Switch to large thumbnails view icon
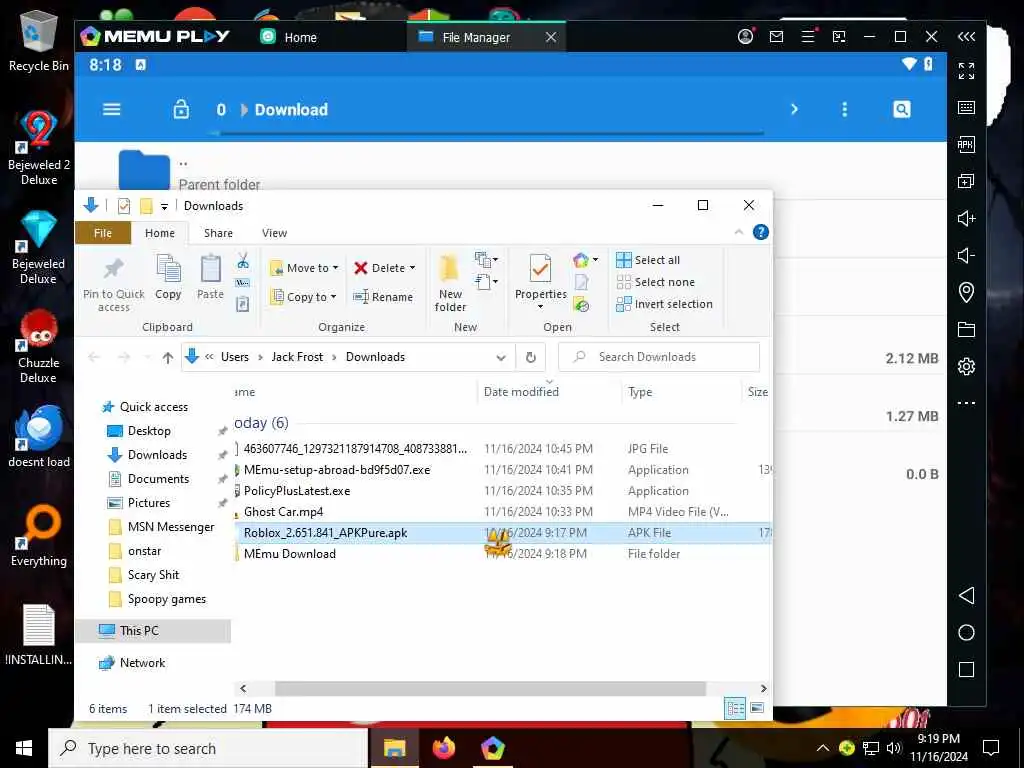The height and width of the screenshot is (768, 1024). 757,708
